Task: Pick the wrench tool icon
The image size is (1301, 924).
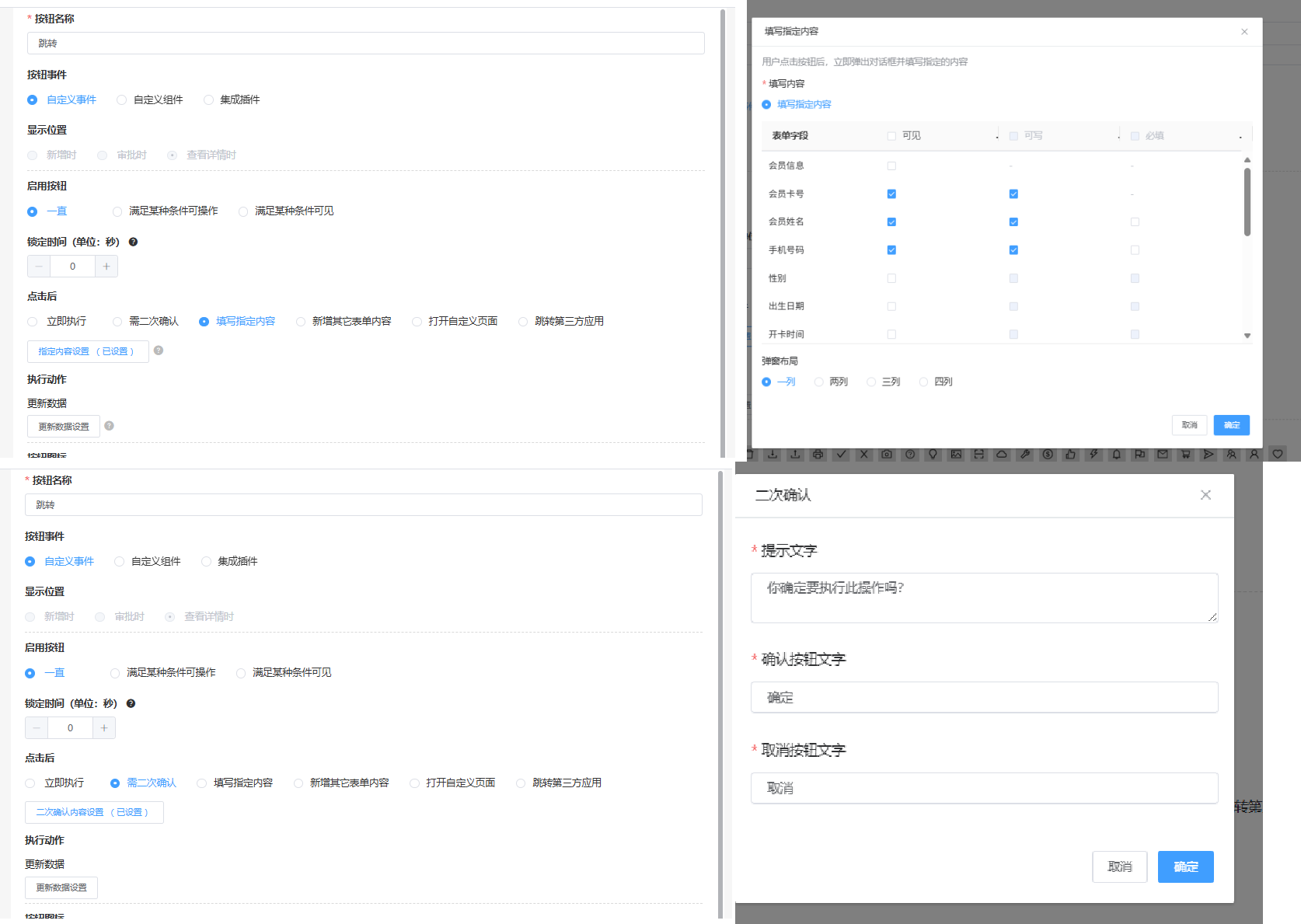Action: click(x=1024, y=455)
